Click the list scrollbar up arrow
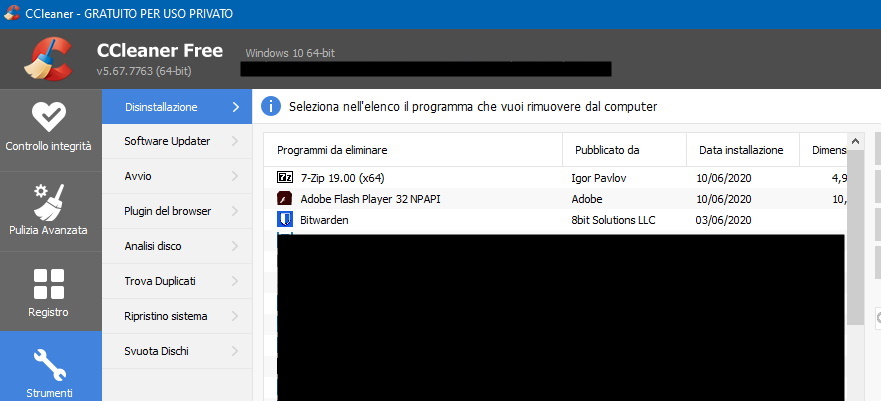881x401 pixels. pos(855,142)
